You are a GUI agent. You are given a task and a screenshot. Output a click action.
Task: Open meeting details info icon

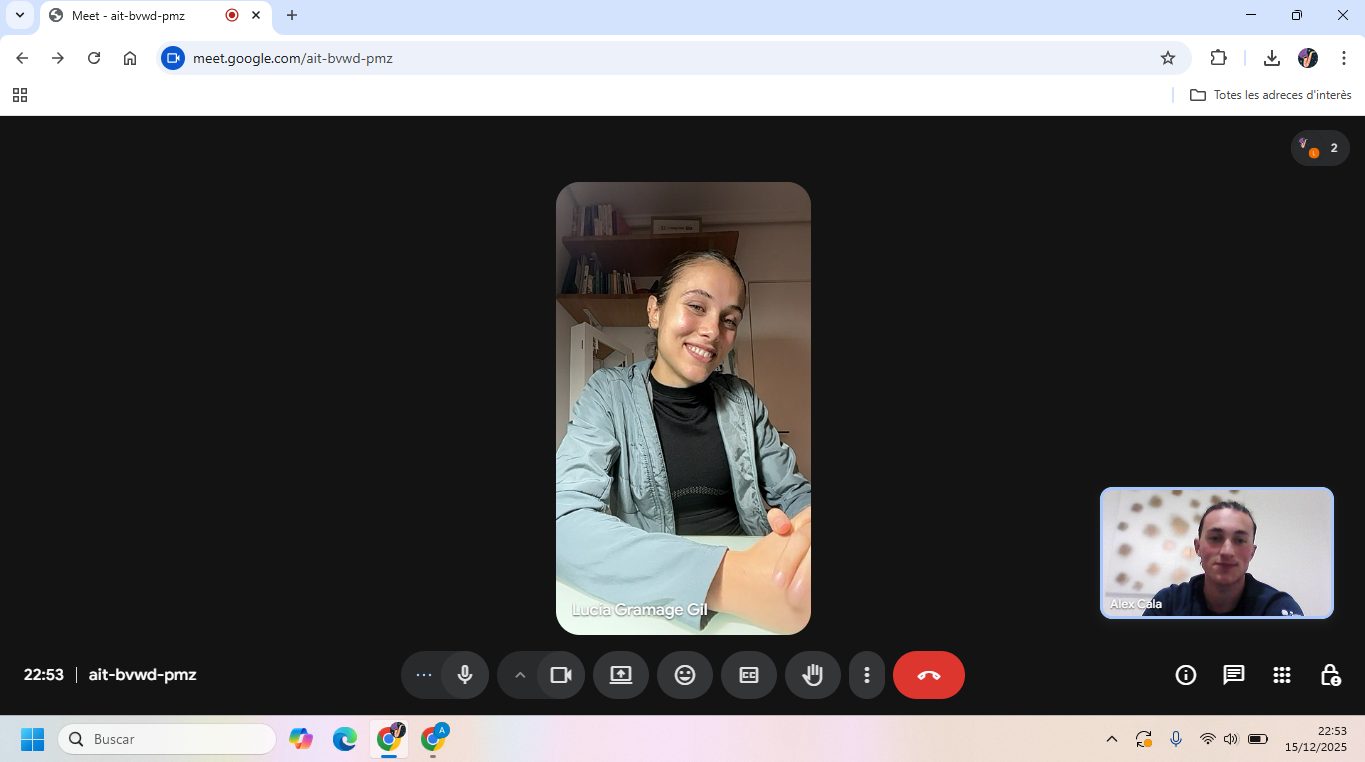point(1185,675)
